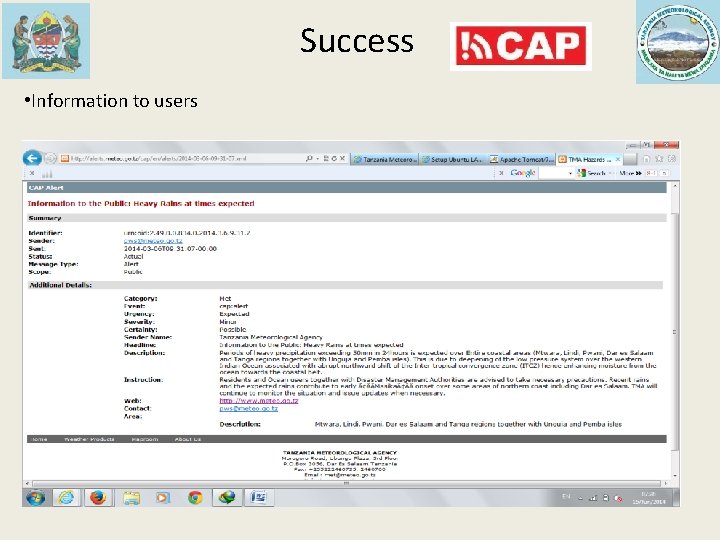Click the Sent value 2014-03-06T09:31
This screenshot has height=540, width=720.
click(x=170, y=248)
